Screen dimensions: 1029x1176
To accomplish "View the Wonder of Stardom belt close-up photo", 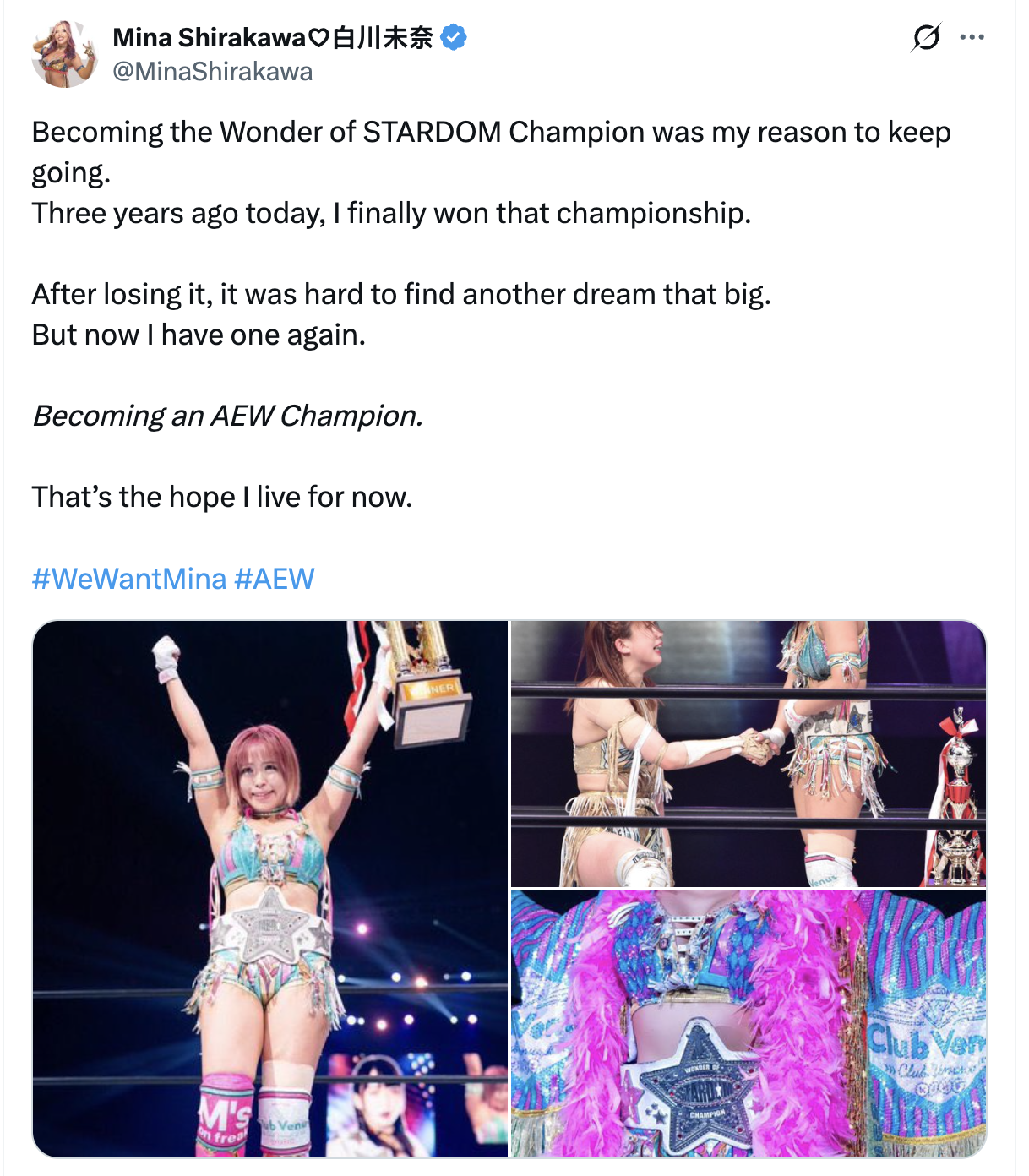I will click(749, 1024).
